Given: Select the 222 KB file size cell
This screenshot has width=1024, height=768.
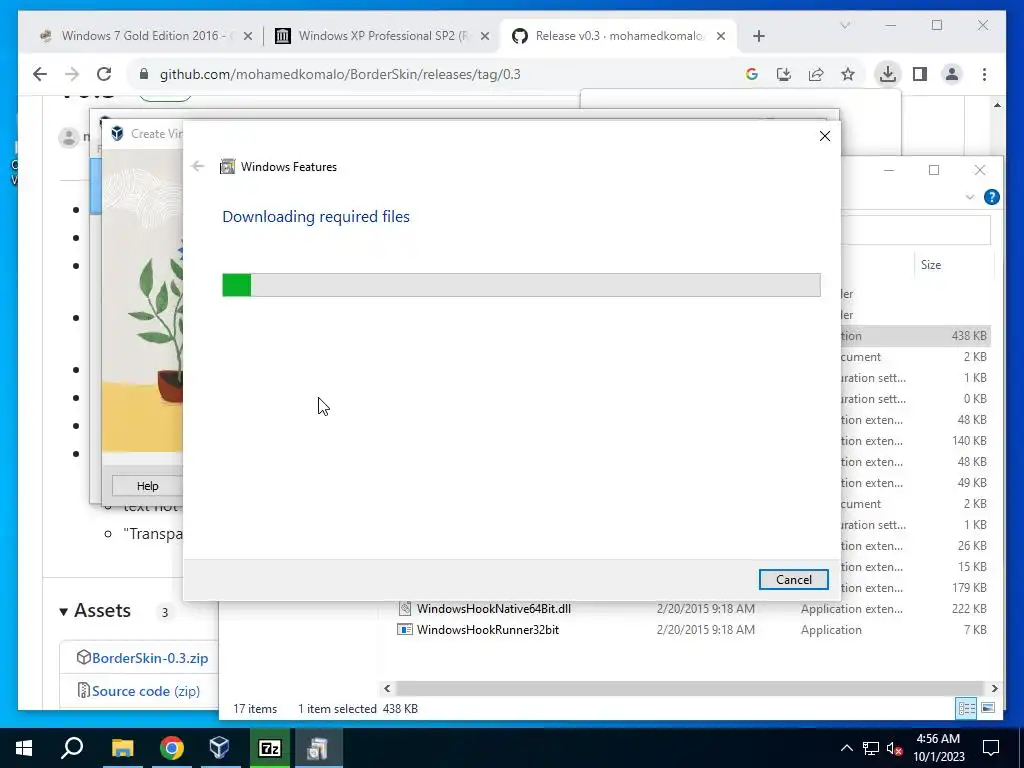Looking at the screenshot, I should [x=969, y=609].
